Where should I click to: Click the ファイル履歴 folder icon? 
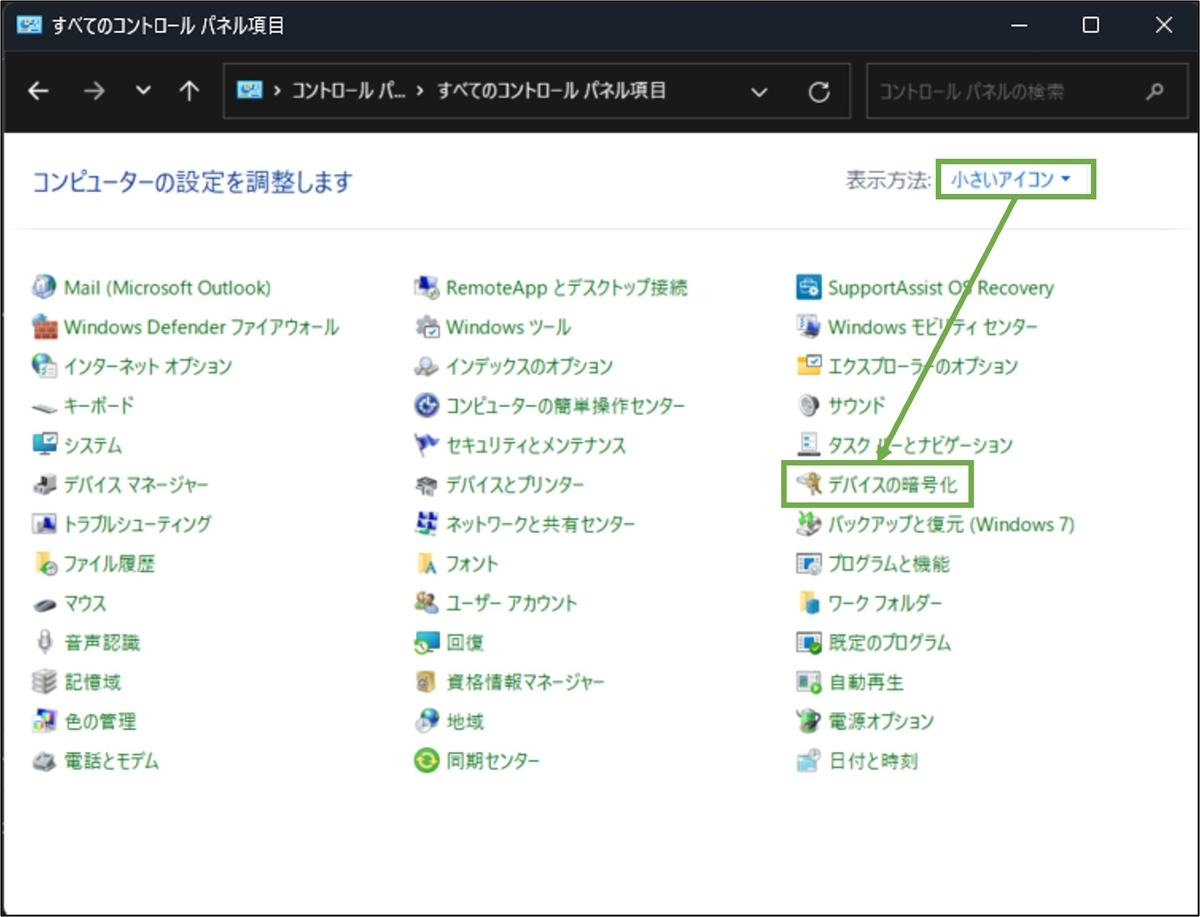click(44, 564)
